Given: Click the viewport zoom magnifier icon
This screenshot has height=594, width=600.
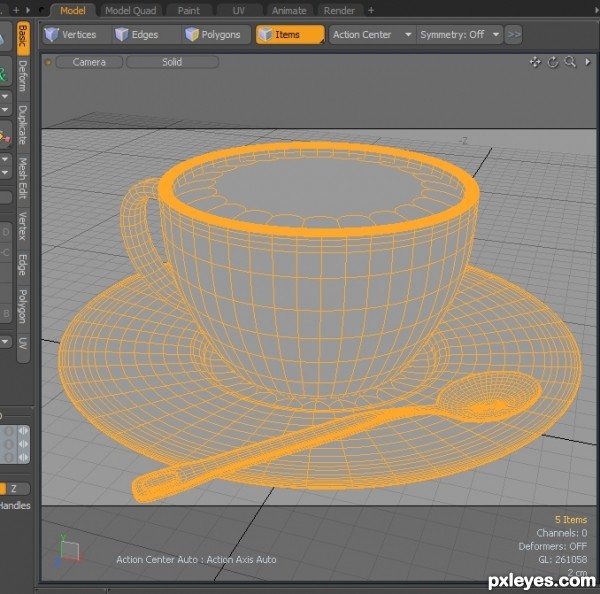Looking at the screenshot, I should tap(570, 62).
